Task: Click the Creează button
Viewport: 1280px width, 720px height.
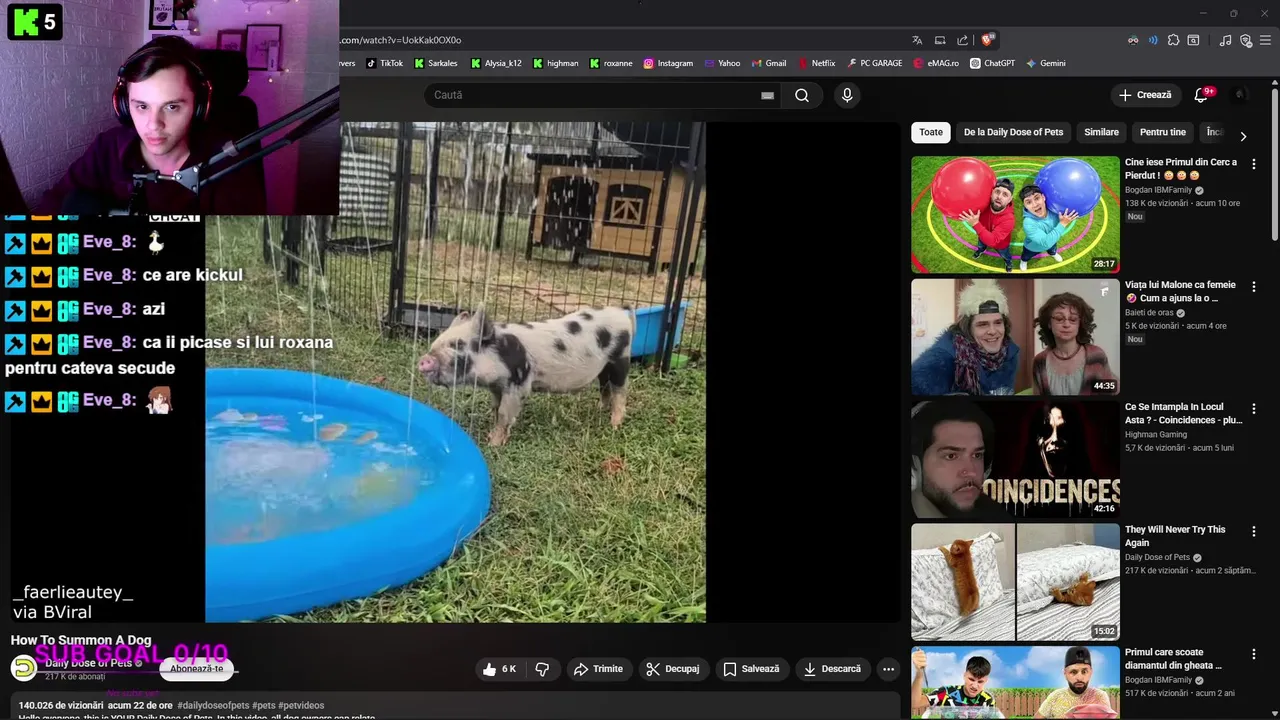Action: click(1145, 95)
